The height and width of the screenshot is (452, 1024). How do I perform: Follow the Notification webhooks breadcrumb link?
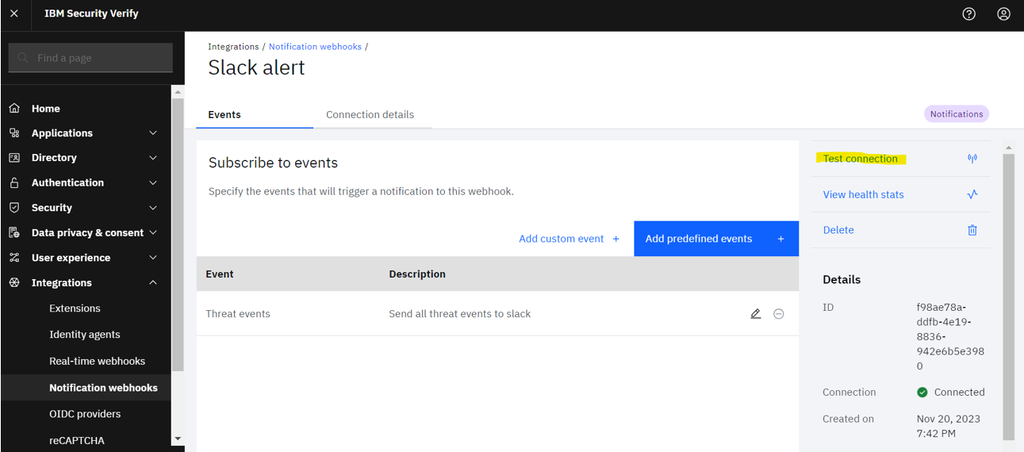coord(315,47)
